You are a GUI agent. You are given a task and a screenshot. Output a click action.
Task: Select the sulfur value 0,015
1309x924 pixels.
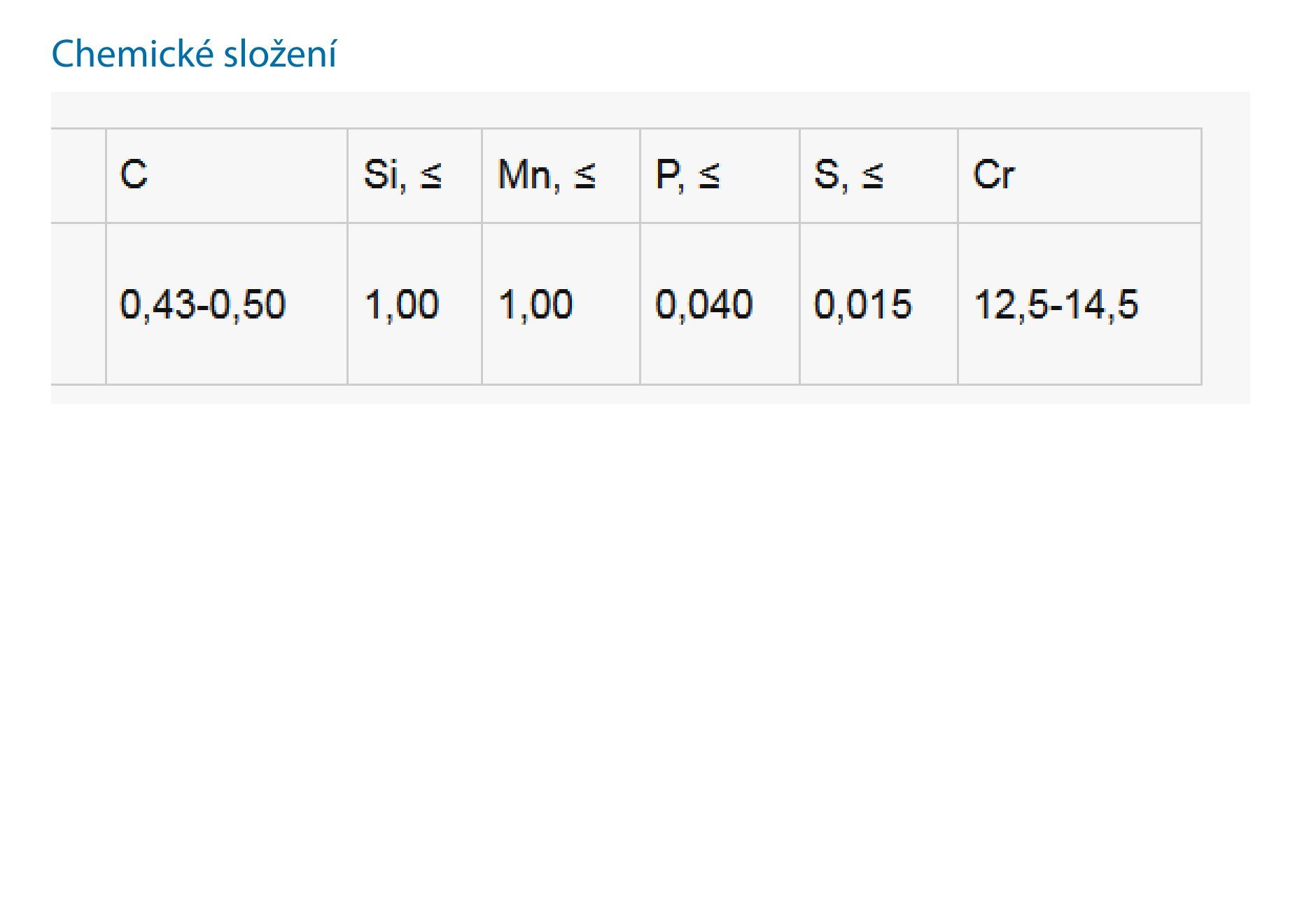pos(862,304)
